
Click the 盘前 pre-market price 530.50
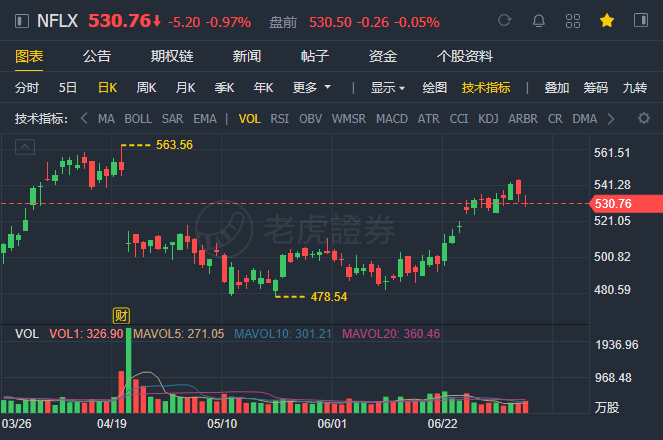tap(330, 22)
